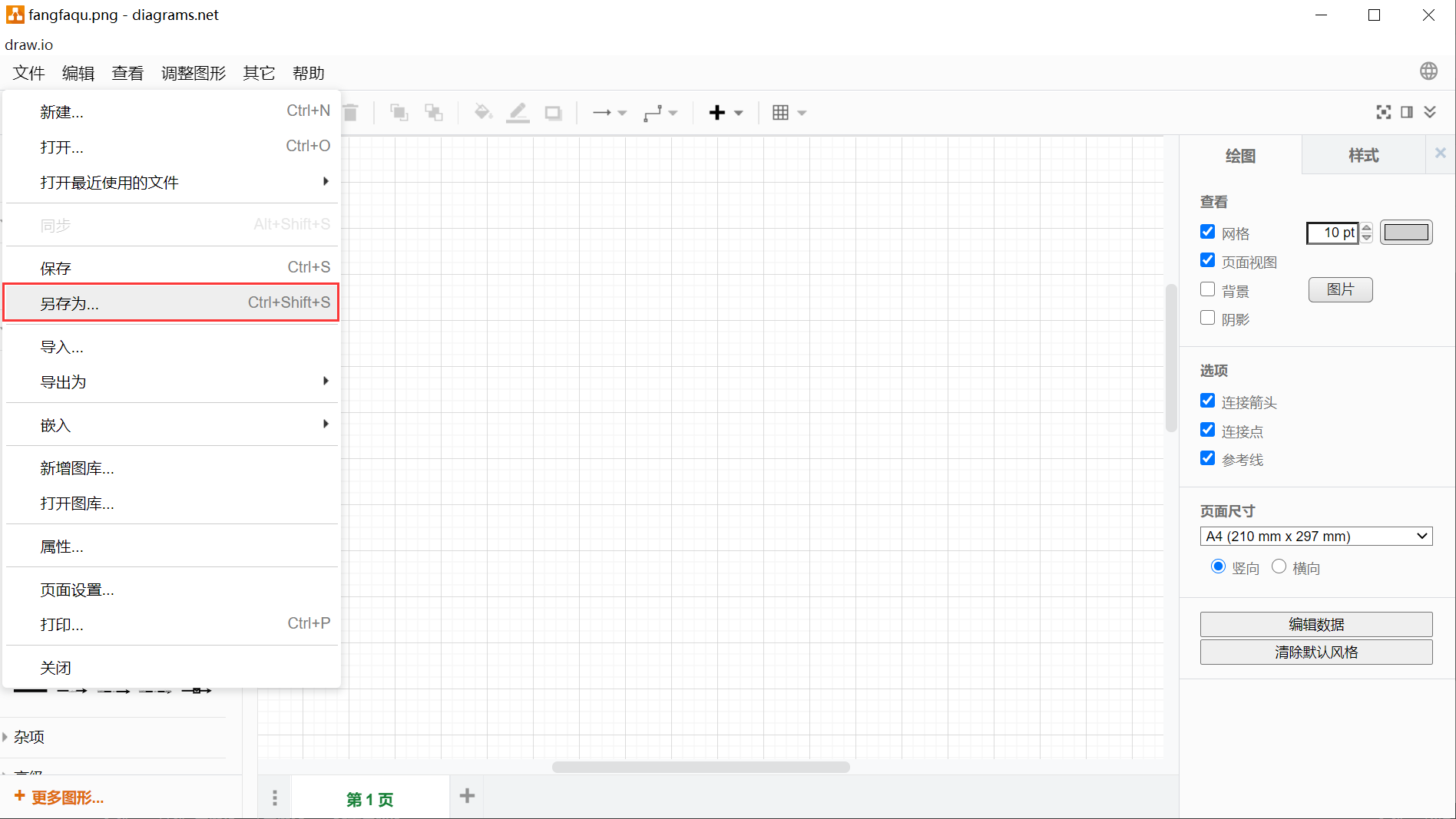This screenshot has width=1456, height=819.
Task: Click the To Front icon
Action: (399, 112)
